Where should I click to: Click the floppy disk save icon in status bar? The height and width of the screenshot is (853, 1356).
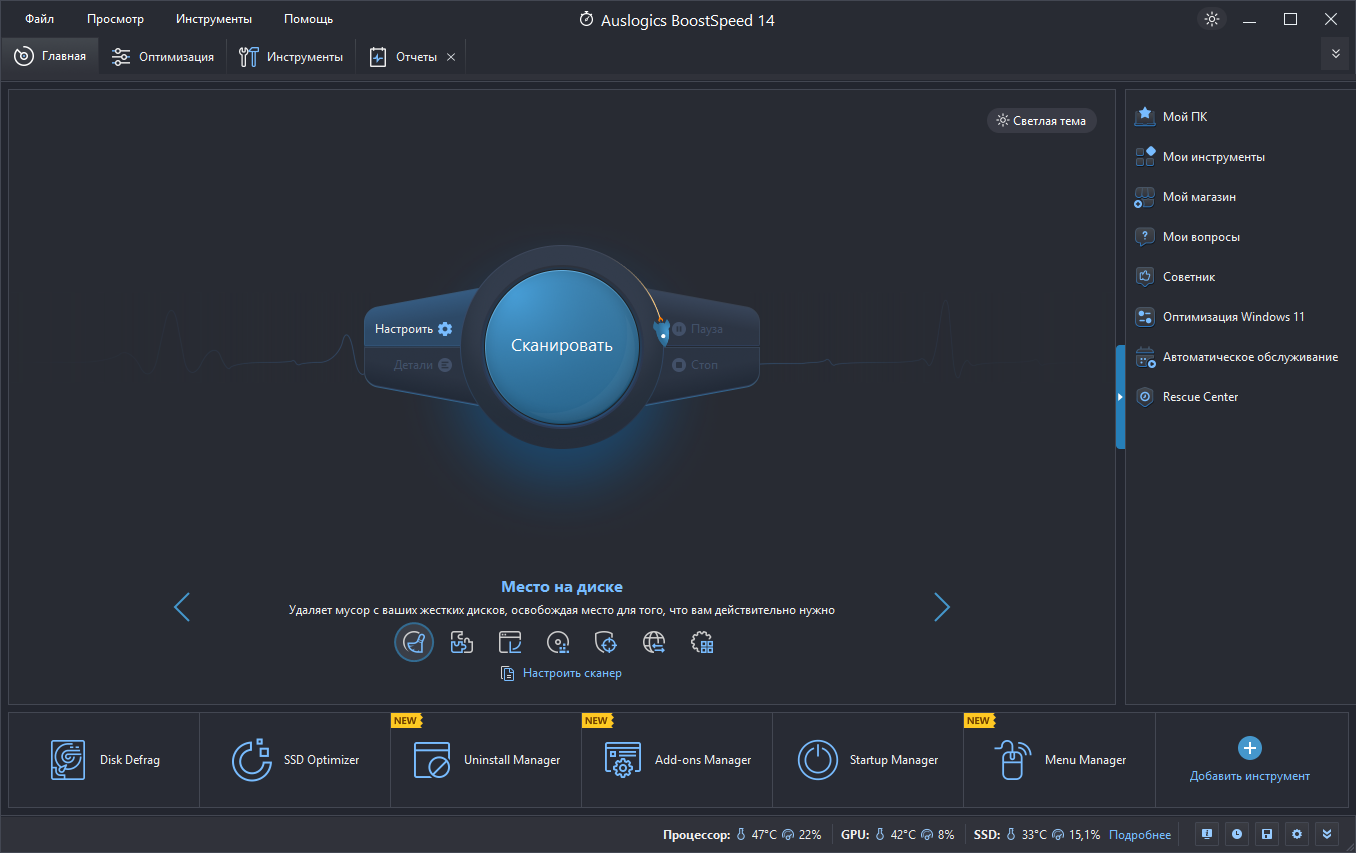coord(1267,834)
